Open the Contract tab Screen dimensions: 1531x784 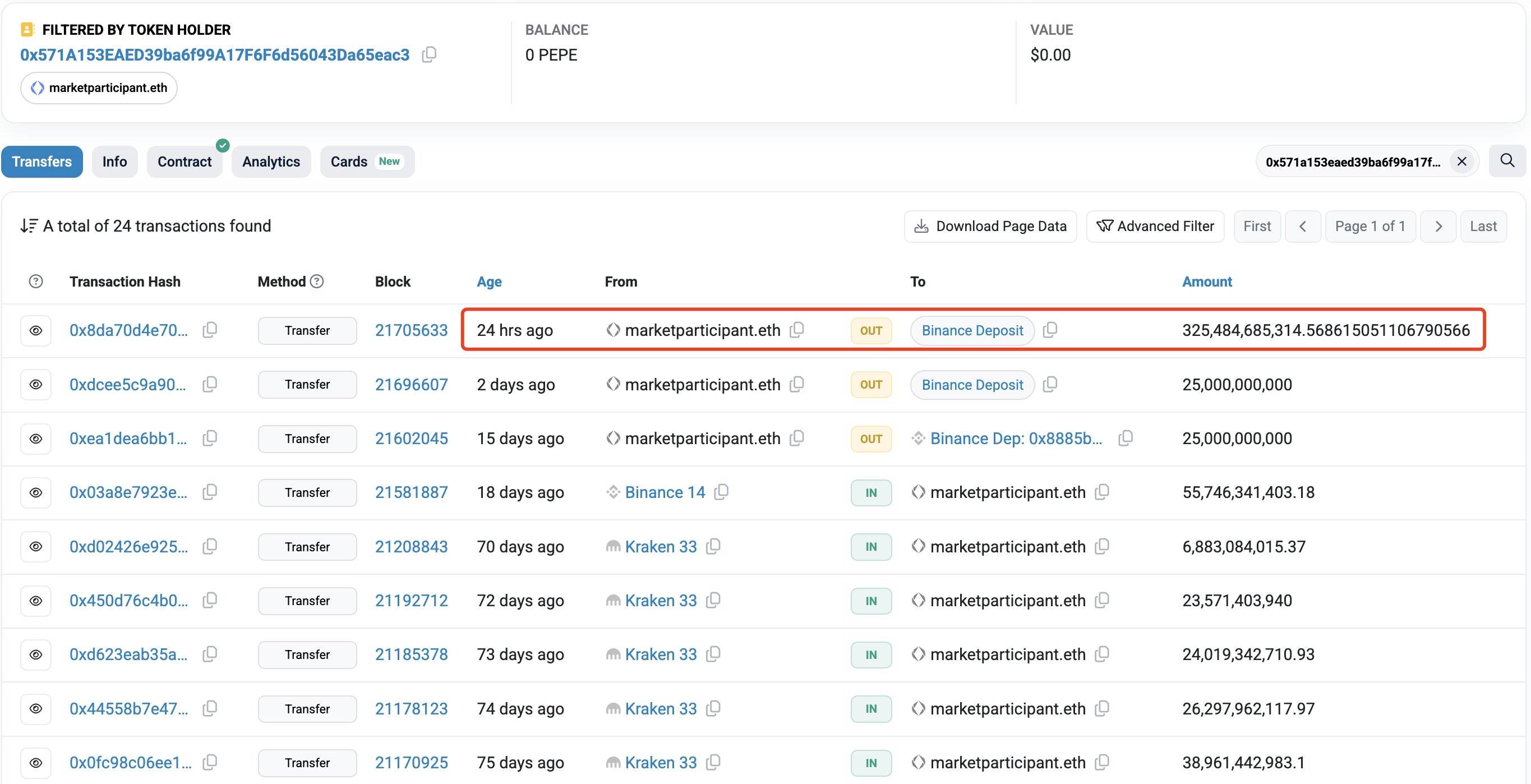[x=185, y=162]
